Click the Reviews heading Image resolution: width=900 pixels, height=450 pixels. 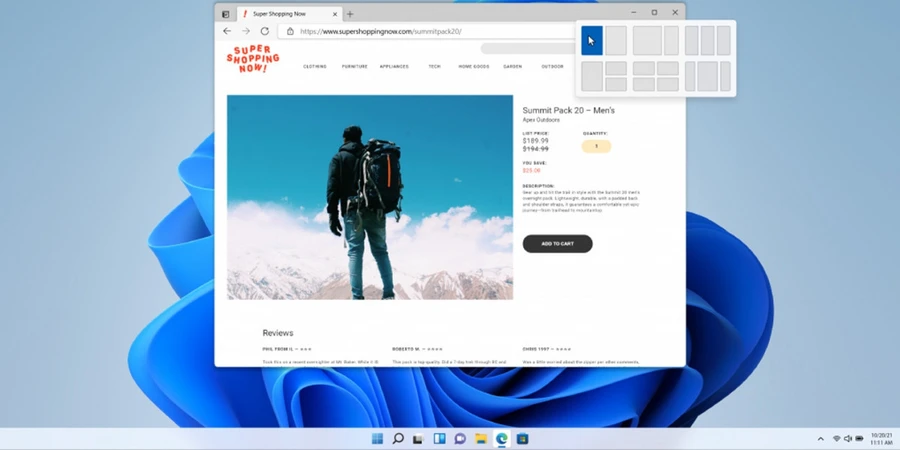(278, 333)
